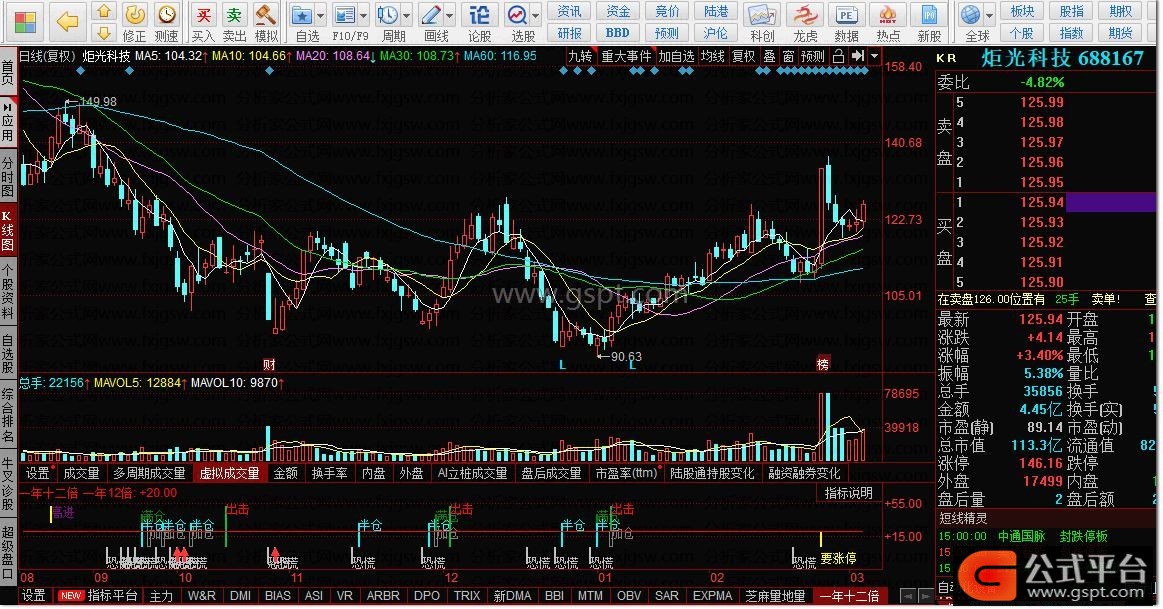
Task: Go back with the yellow left arrow
Action: pos(67,22)
